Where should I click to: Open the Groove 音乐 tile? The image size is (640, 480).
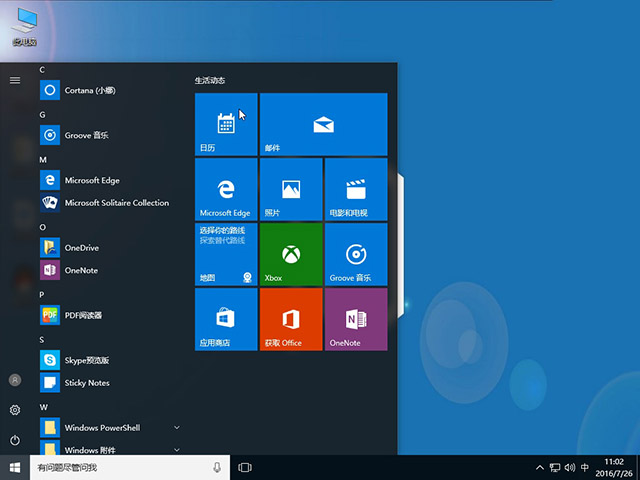pyautogui.click(x=355, y=254)
